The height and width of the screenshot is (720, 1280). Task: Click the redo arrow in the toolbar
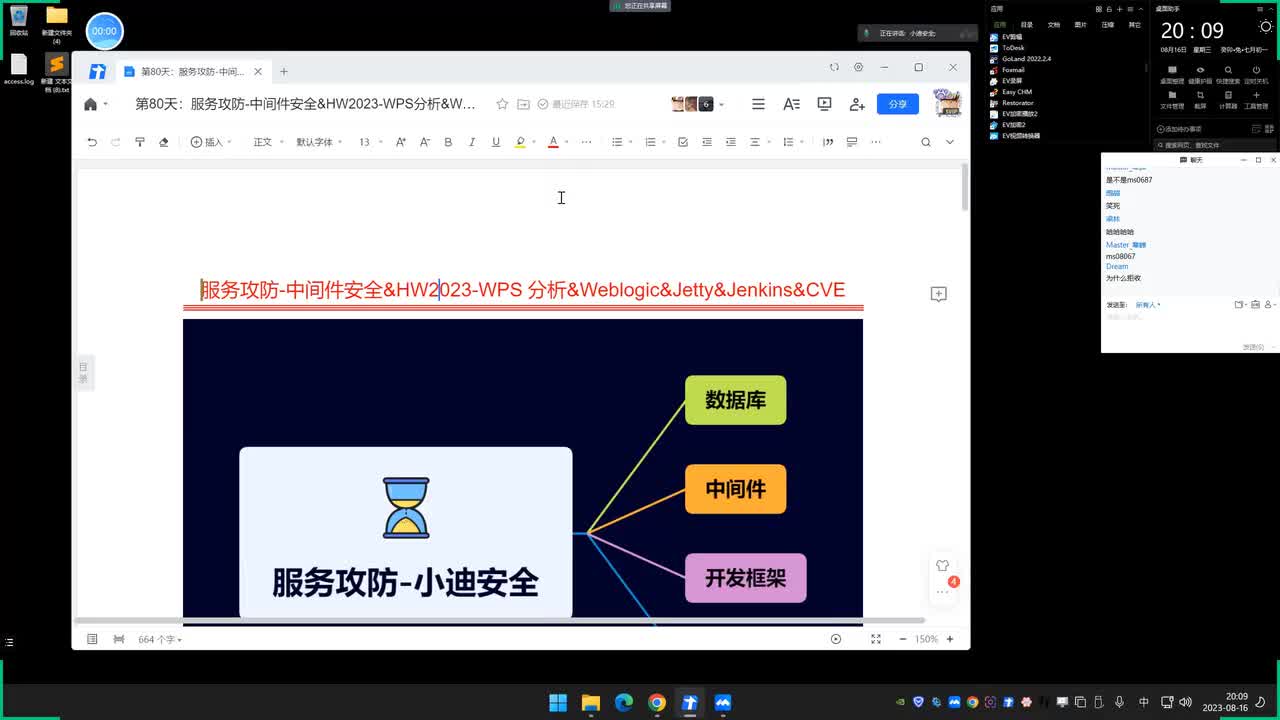point(116,142)
